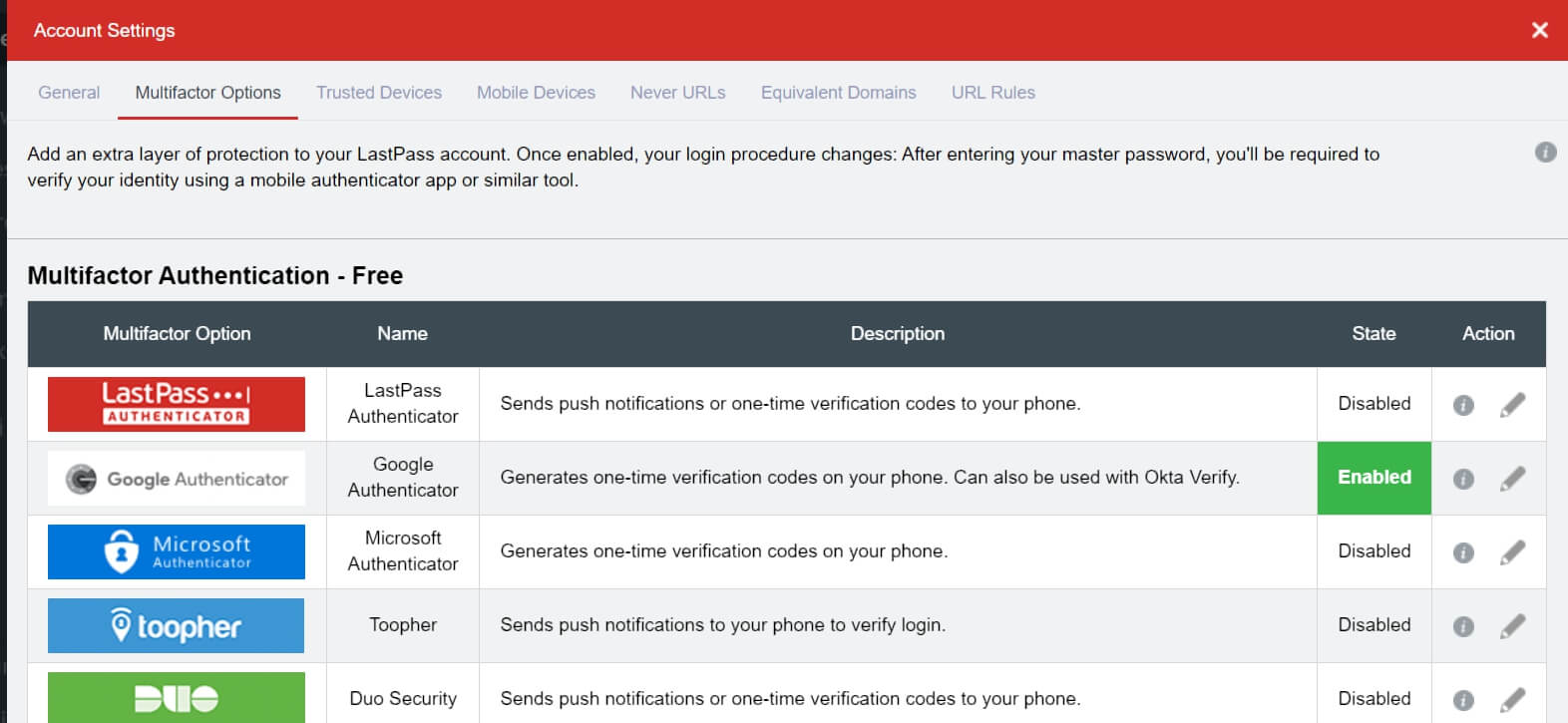Image resolution: width=1568 pixels, height=723 pixels.
Task: Edit LastPass Authenticator settings with pencil
Action: pos(1512,405)
